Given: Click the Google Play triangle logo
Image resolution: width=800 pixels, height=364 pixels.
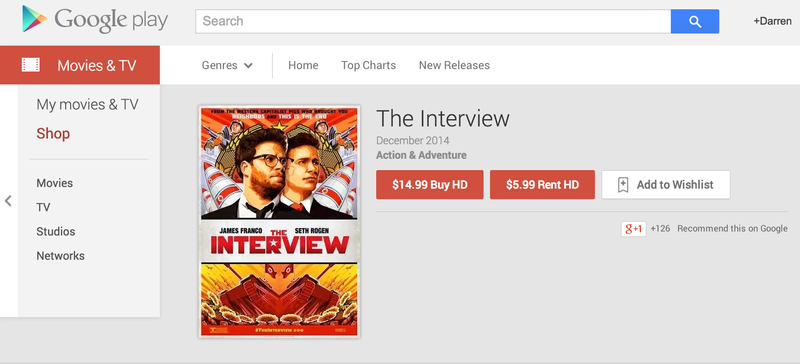Looking at the screenshot, I should (x=34, y=19).
